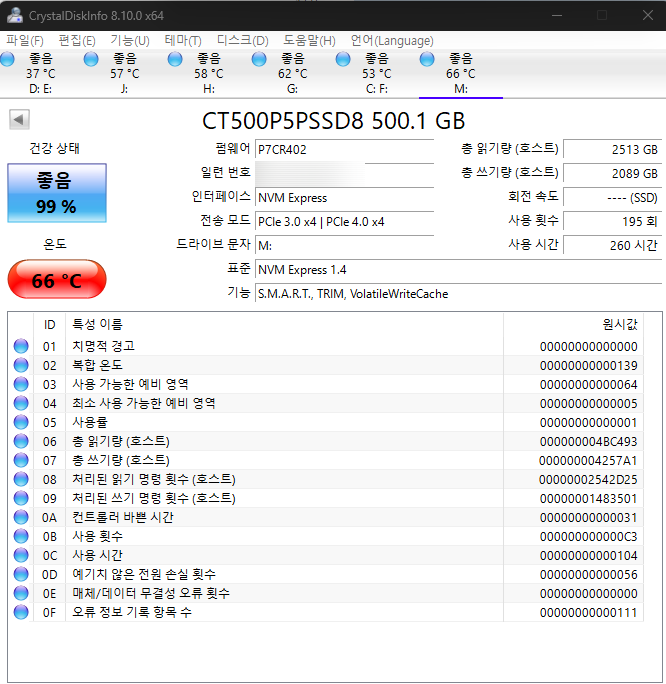The image size is (666, 684).
Task: Click the status orb of attribute 09 row
Action: pyautogui.click(x=21, y=498)
